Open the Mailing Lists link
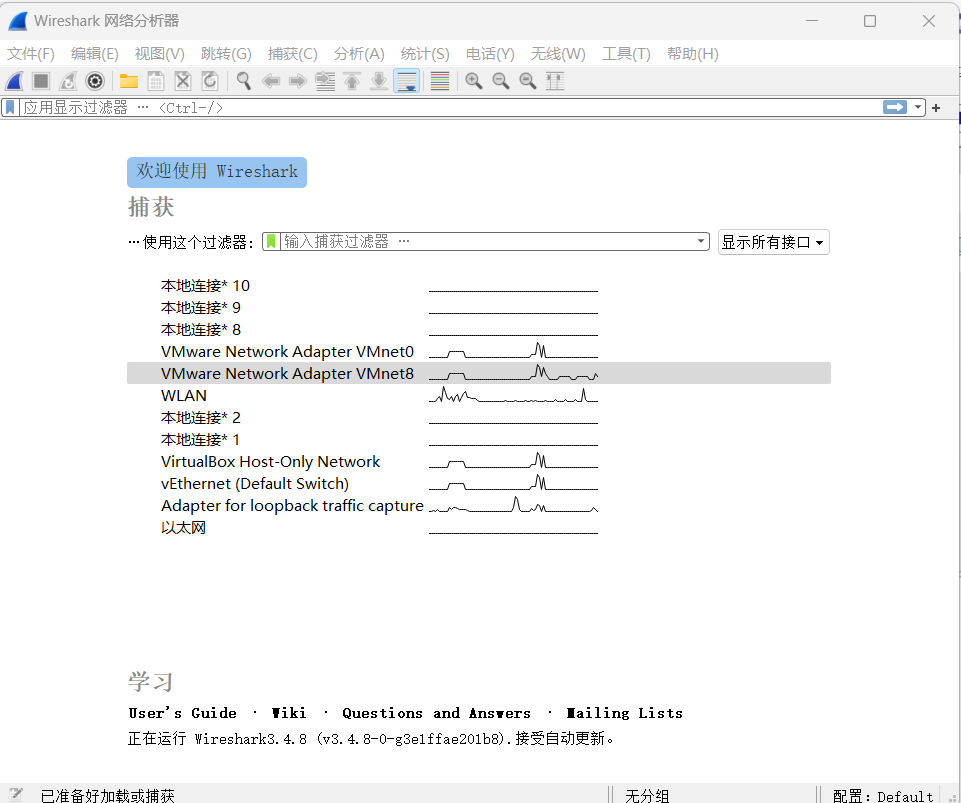 pyautogui.click(x=624, y=713)
